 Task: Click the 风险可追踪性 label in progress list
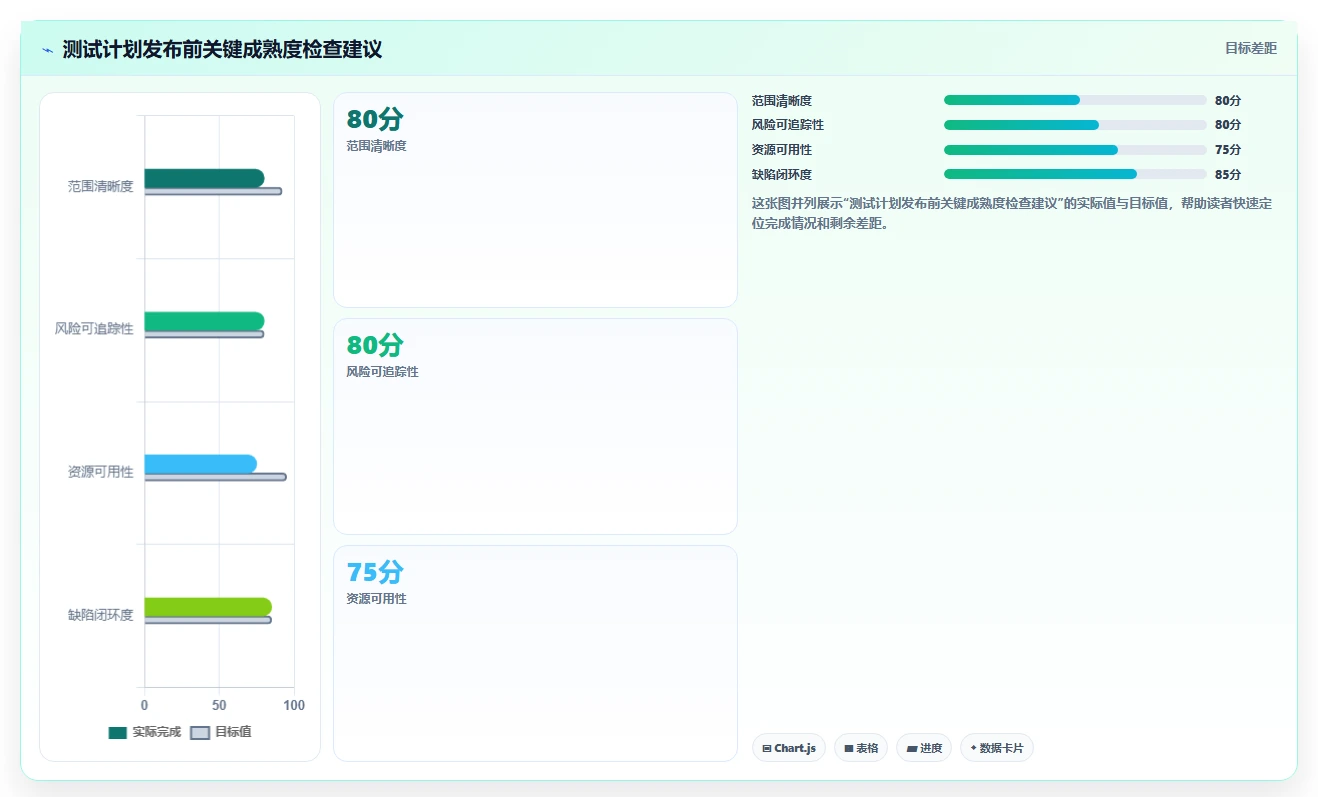point(788,125)
